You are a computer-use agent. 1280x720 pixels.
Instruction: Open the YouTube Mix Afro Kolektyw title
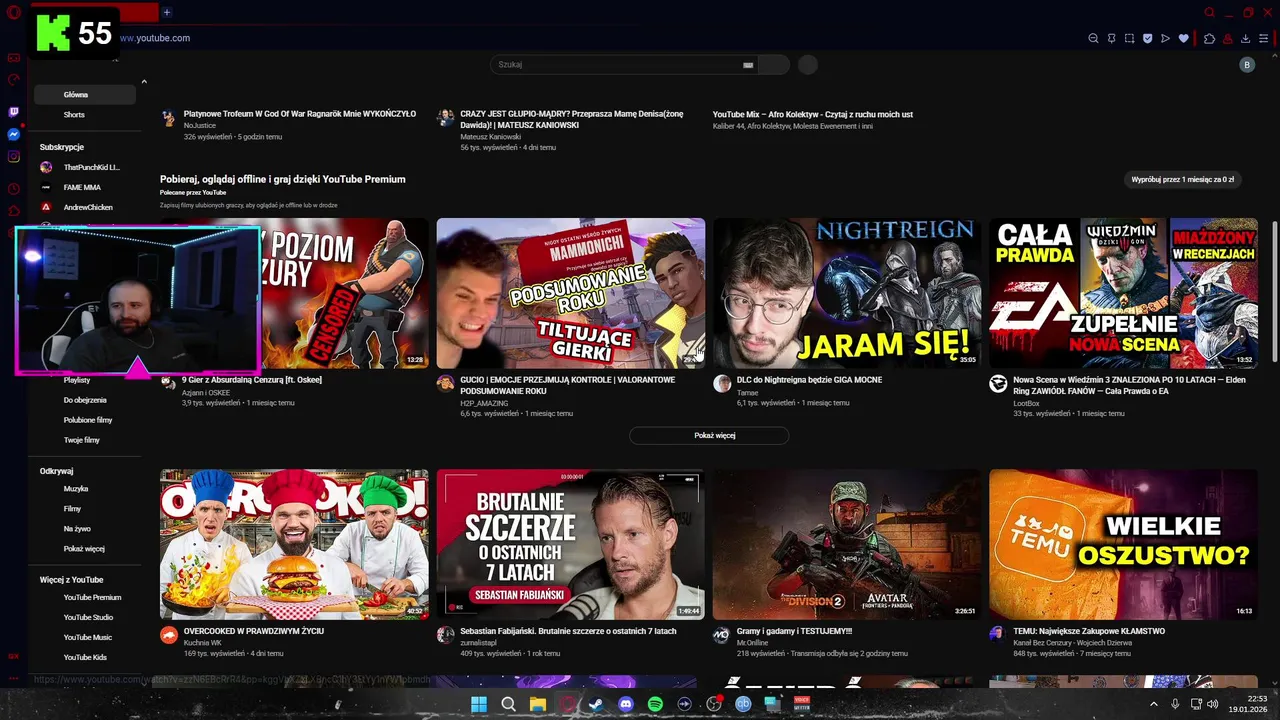[x=813, y=114]
